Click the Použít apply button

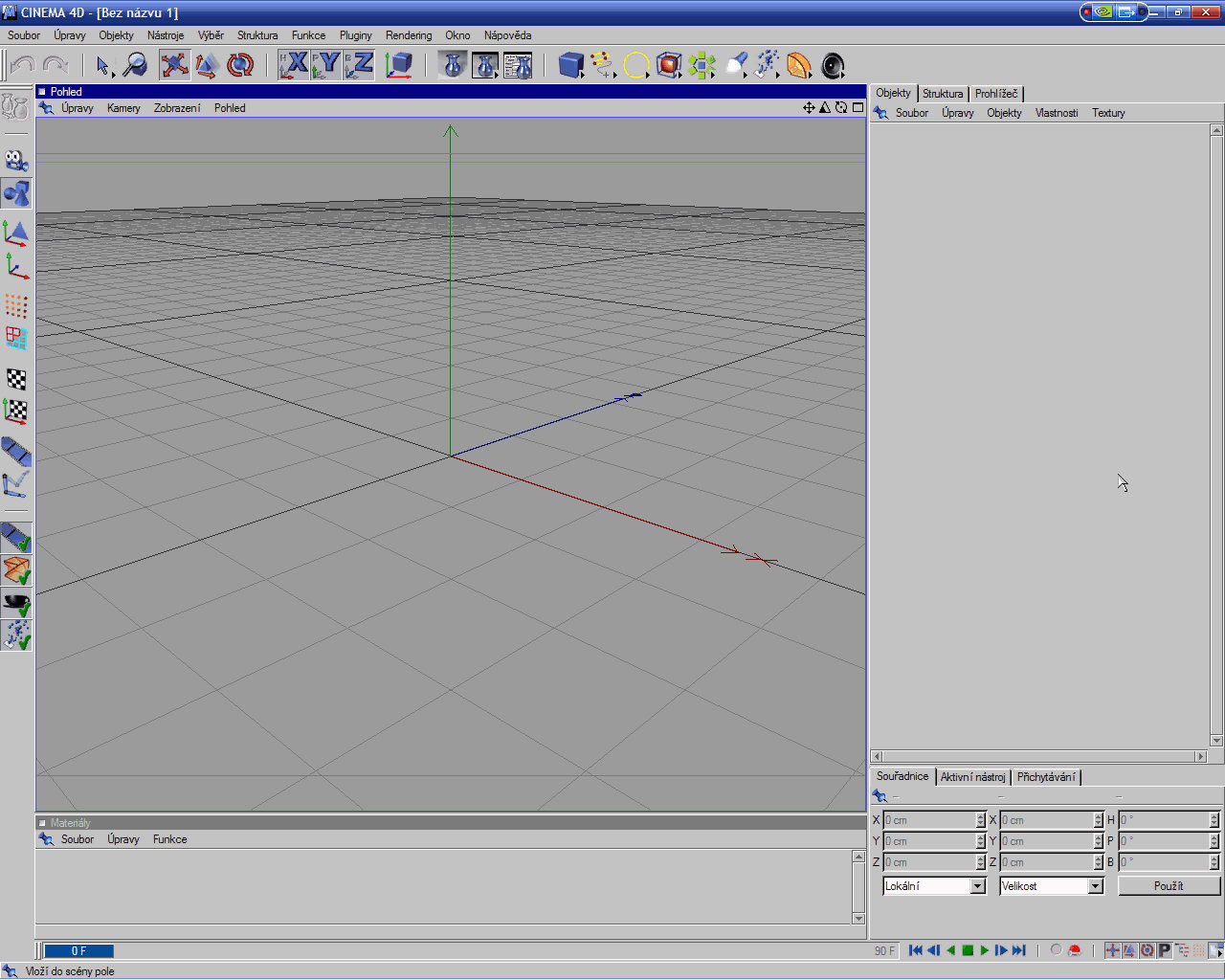pyautogui.click(x=1169, y=886)
